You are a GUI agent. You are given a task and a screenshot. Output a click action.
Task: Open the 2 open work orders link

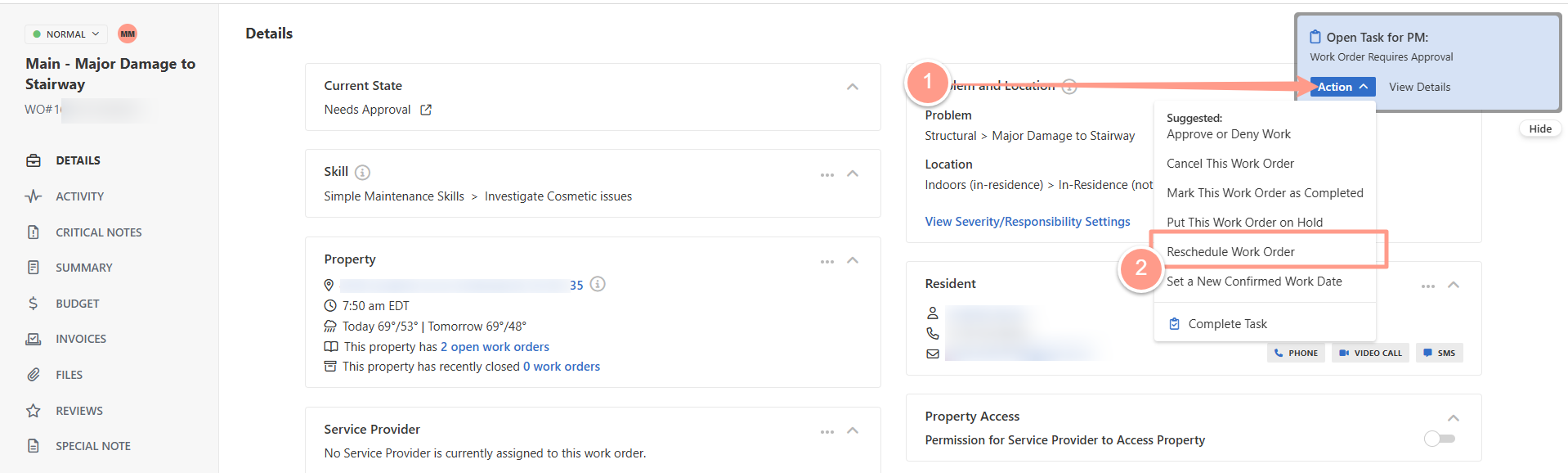[x=495, y=347]
